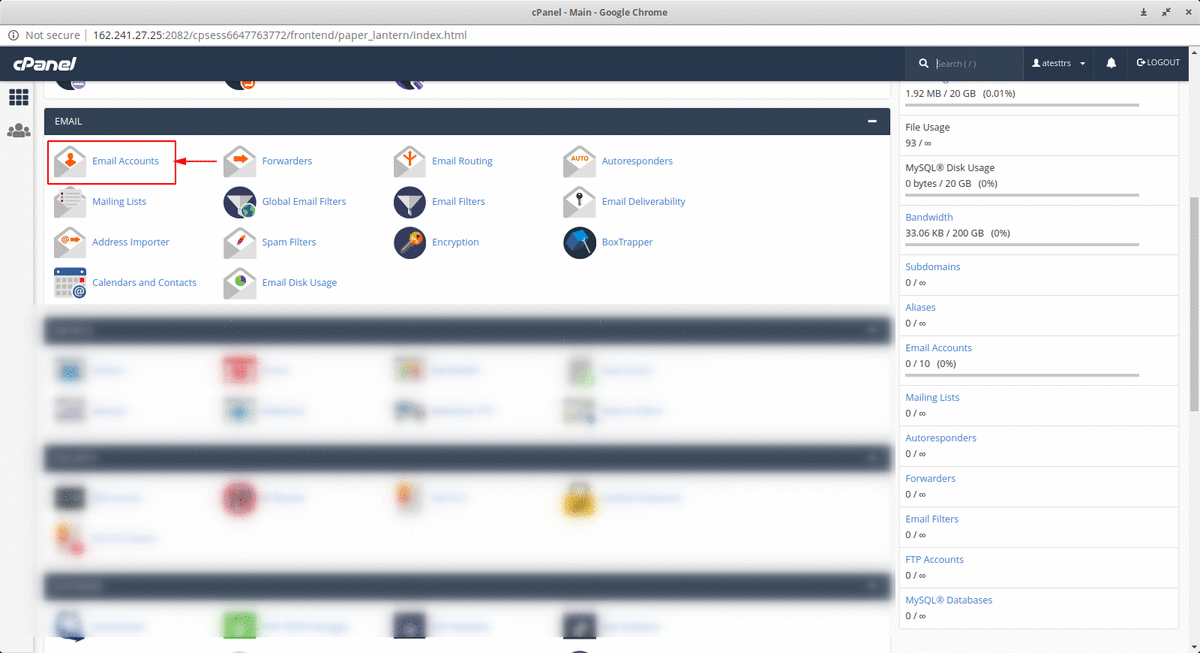
Task: Click the Spam Filters envelope icon
Action: tap(240, 242)
